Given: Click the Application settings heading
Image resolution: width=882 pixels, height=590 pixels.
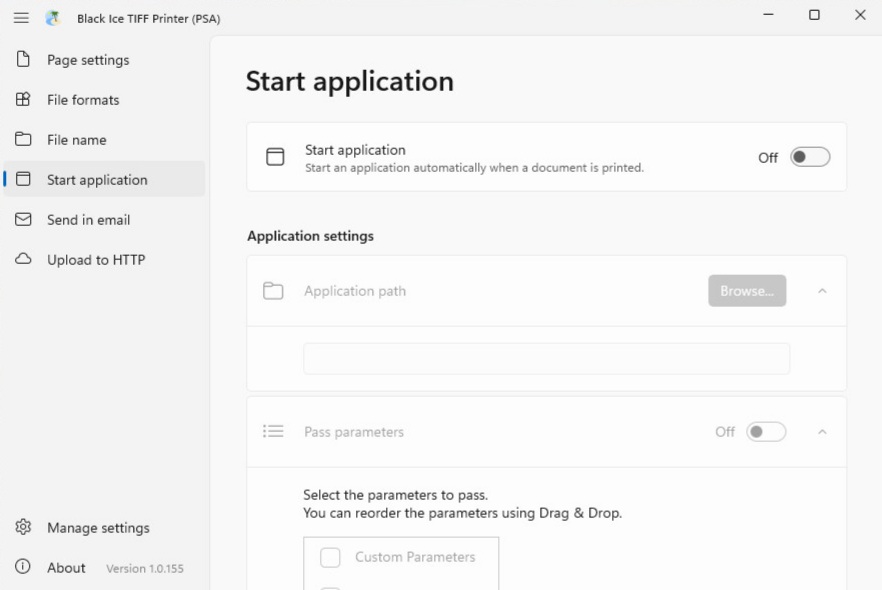Looking at the screenshot, I should point(310,236).
